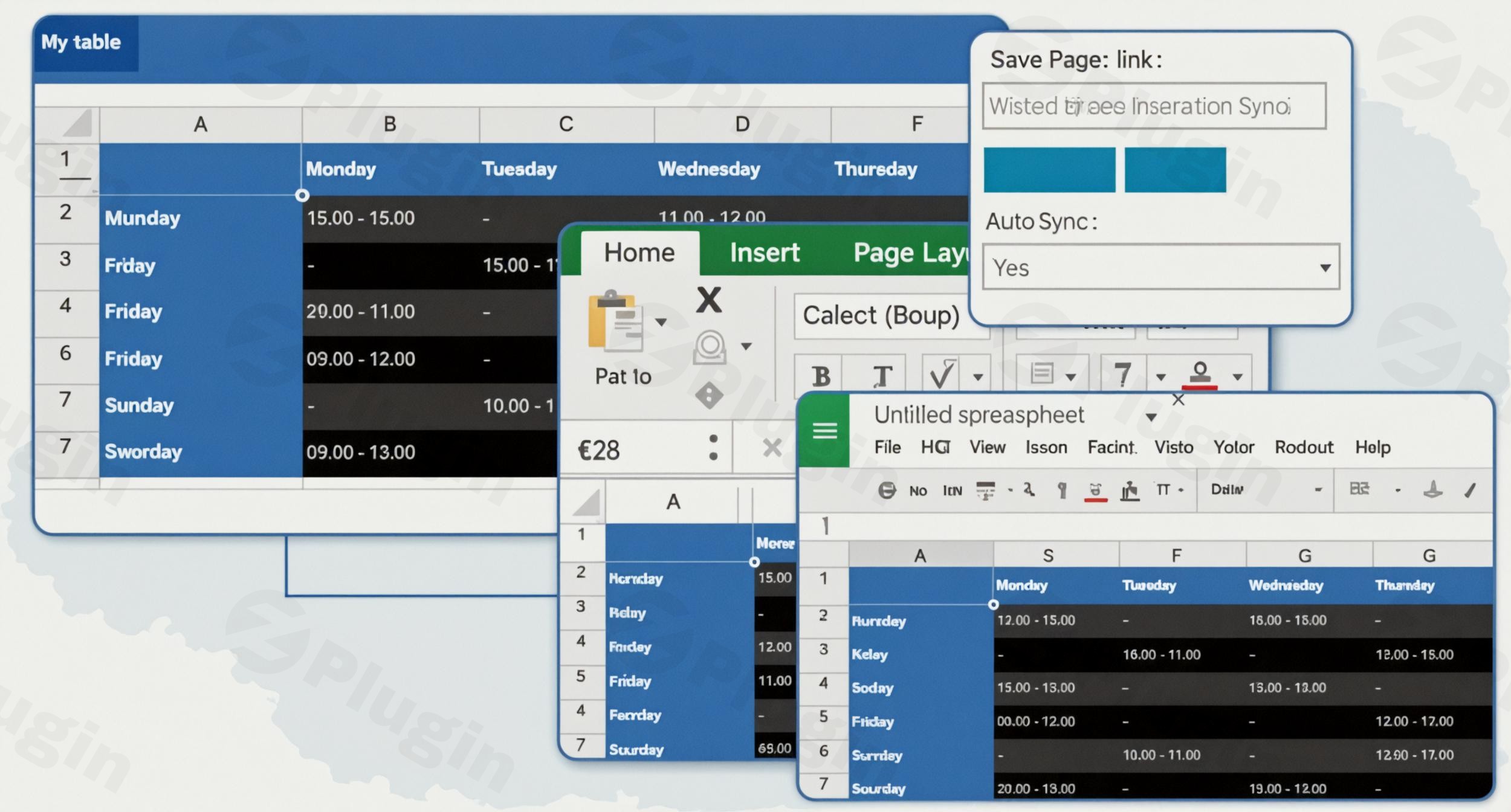Click the cone-shaped icon in spreadsheet toolbar

(1433, 489)
